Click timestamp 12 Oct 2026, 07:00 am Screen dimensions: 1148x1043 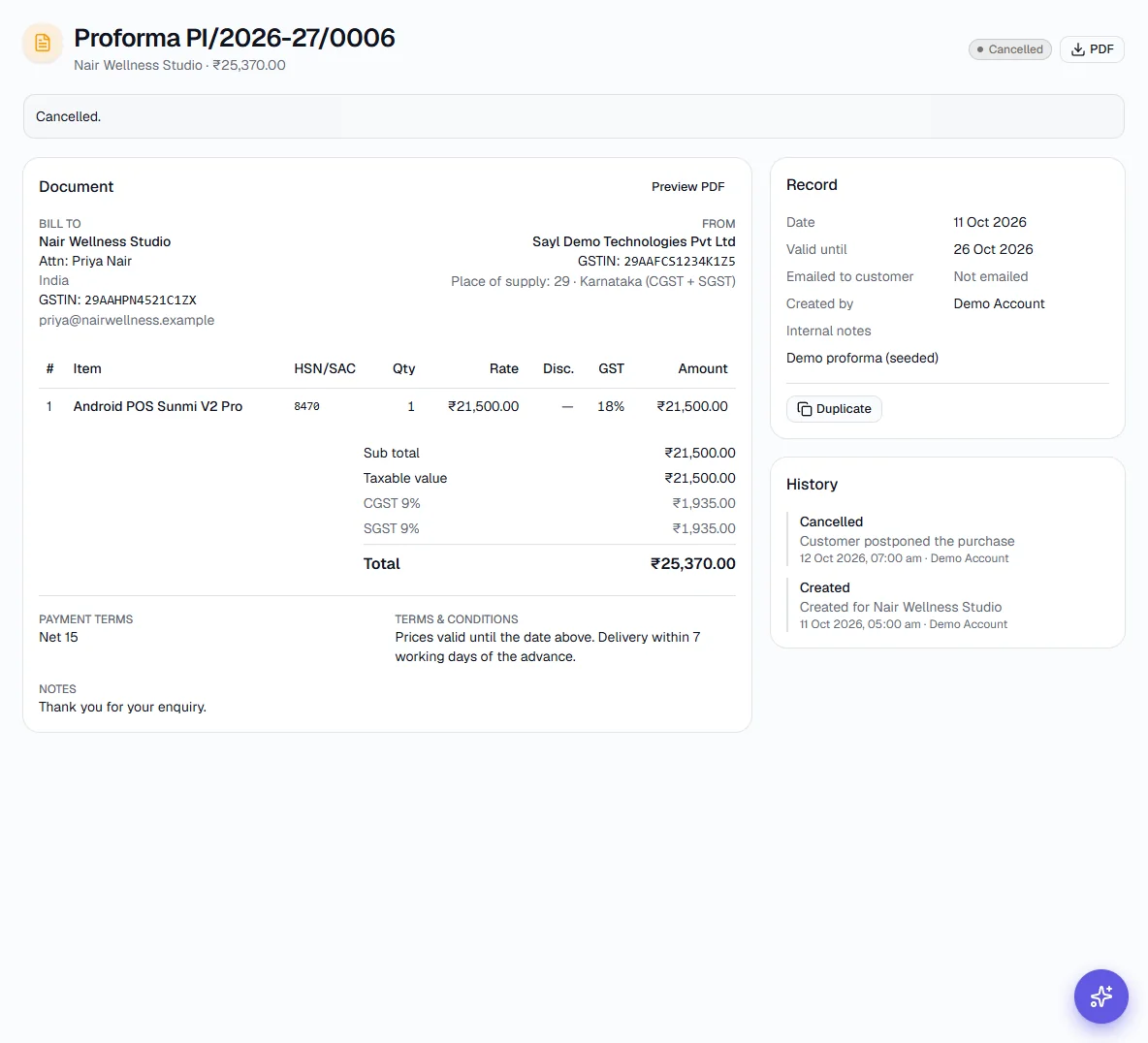click(860, 558)
